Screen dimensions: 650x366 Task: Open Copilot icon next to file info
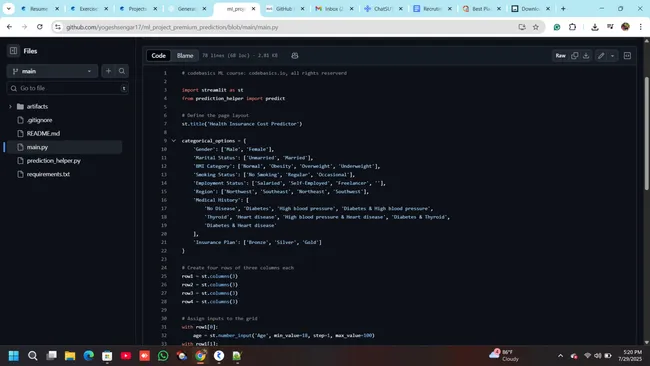point(295,56)
